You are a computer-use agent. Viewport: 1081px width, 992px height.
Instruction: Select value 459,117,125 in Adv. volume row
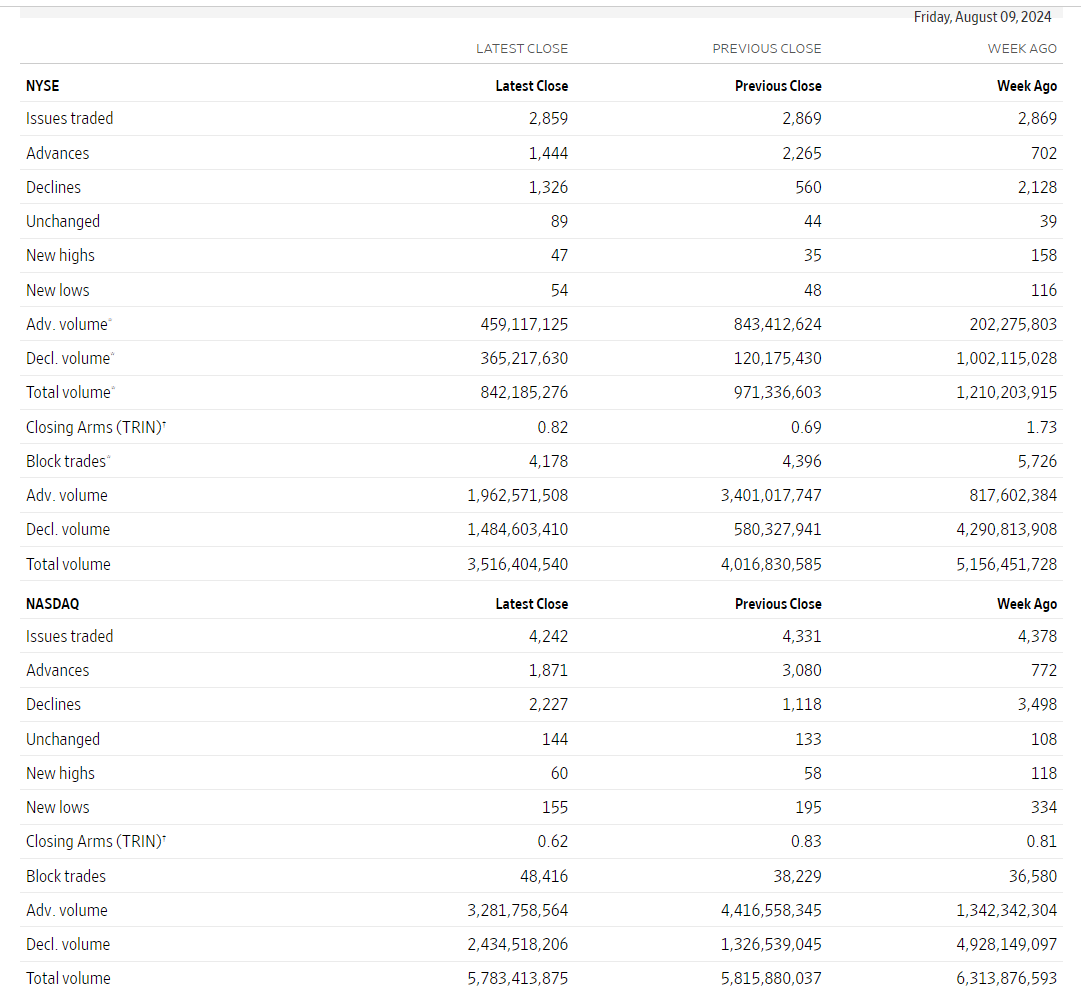[524, 325]
